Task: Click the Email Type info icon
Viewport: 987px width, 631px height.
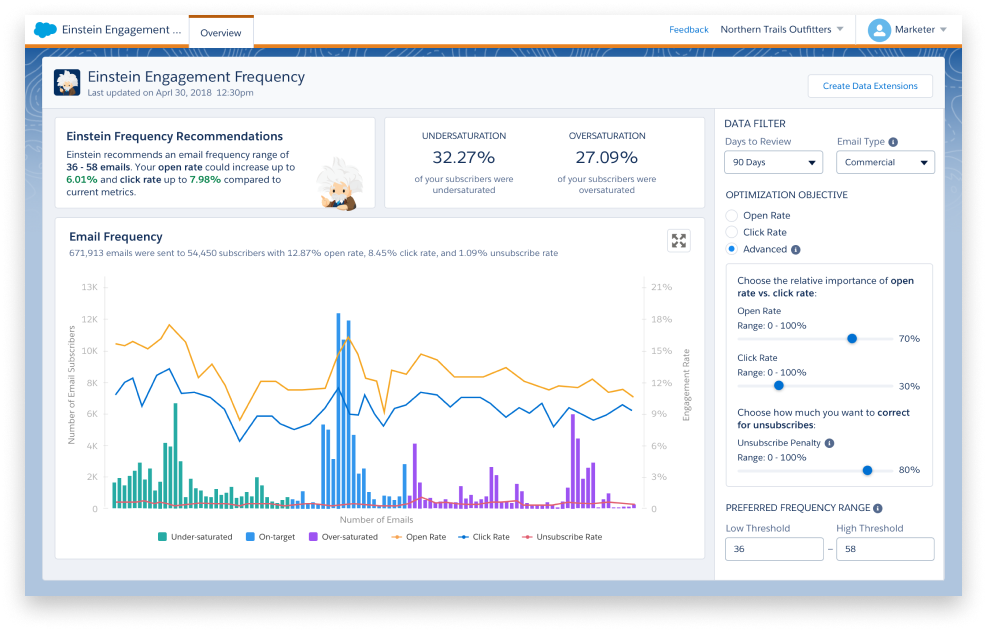Action: point(893,142)
